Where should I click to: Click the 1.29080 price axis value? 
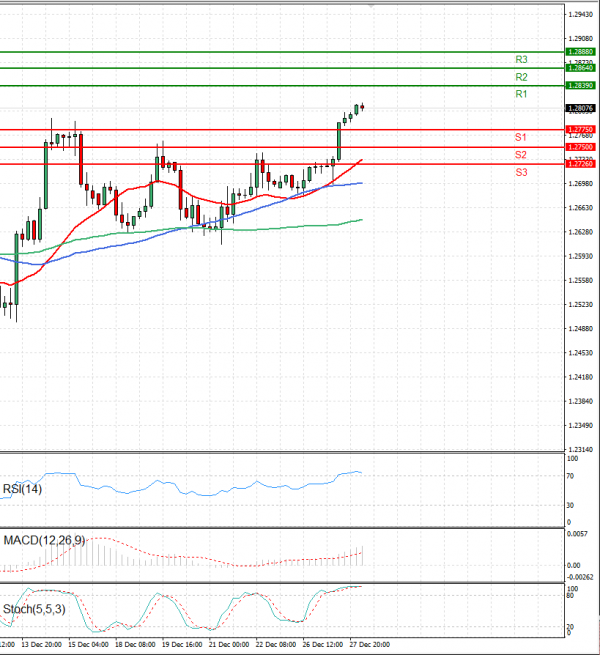click(x=581, y=39)
